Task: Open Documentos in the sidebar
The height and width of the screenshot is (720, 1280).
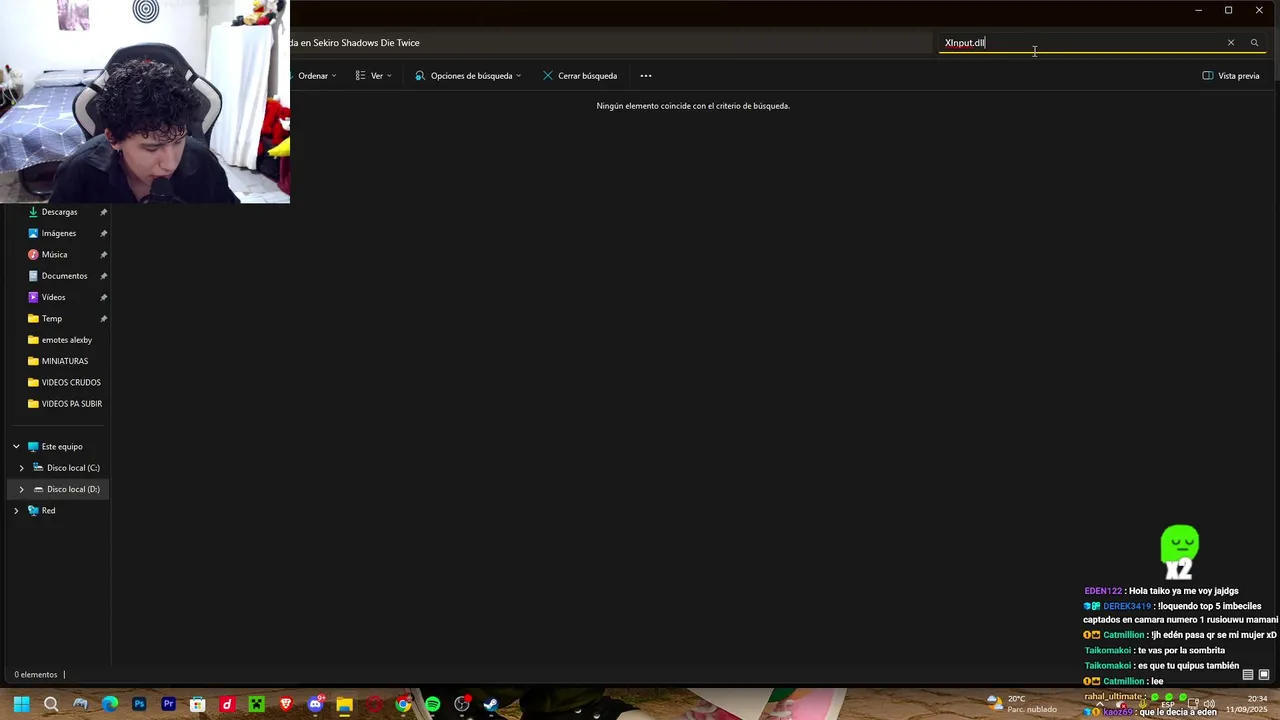Action: tap(64, 276)
